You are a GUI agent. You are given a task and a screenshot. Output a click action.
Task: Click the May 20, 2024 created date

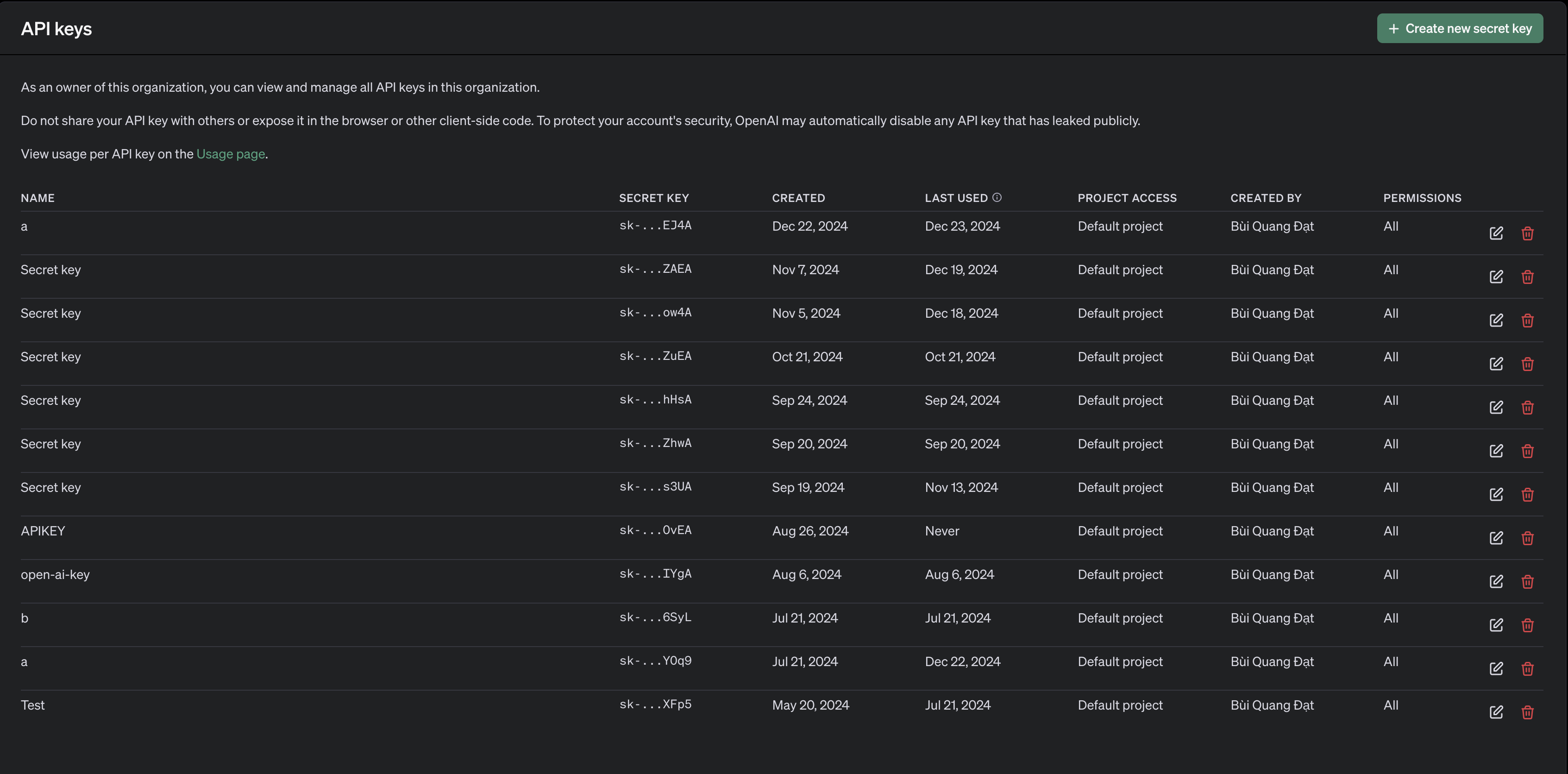pos(810,705)
